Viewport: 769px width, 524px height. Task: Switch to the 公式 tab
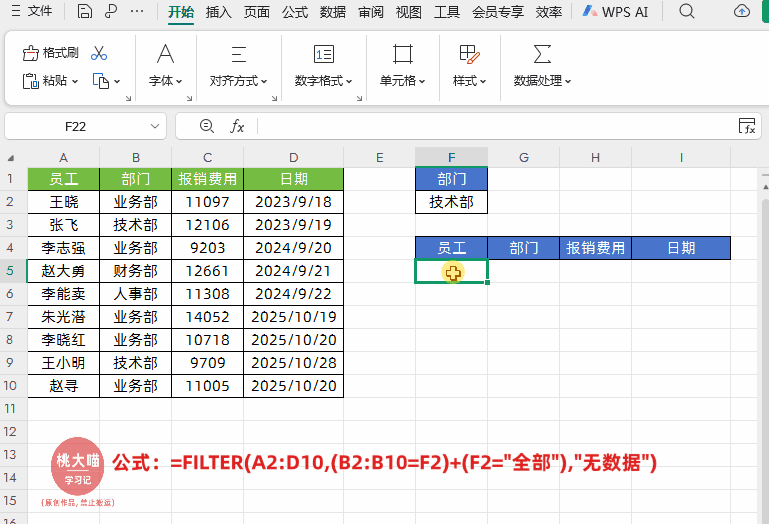[295, 11]
